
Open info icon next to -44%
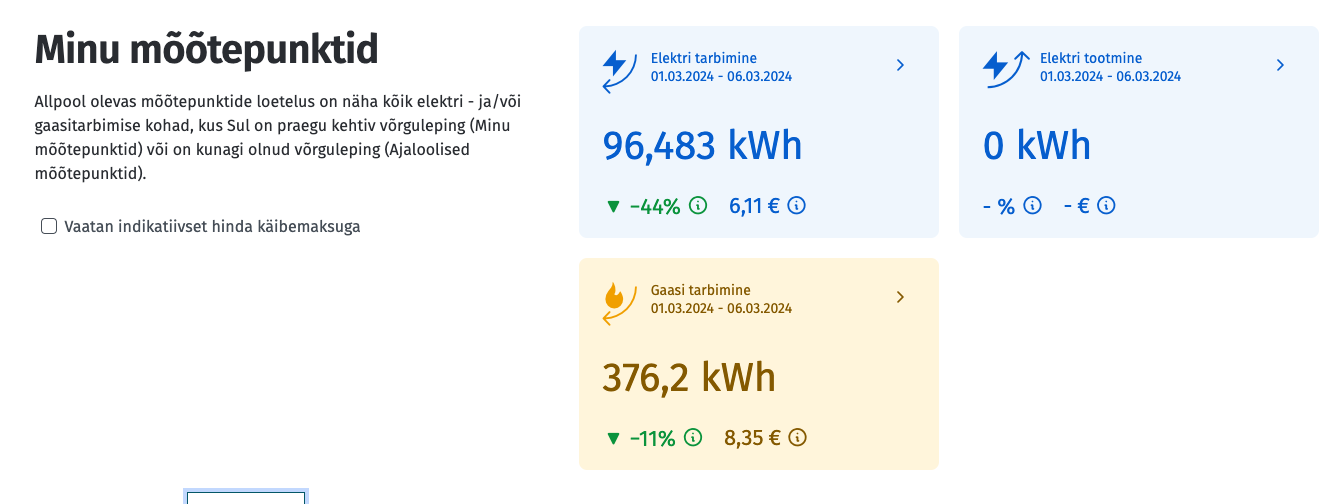pos(698,205)
